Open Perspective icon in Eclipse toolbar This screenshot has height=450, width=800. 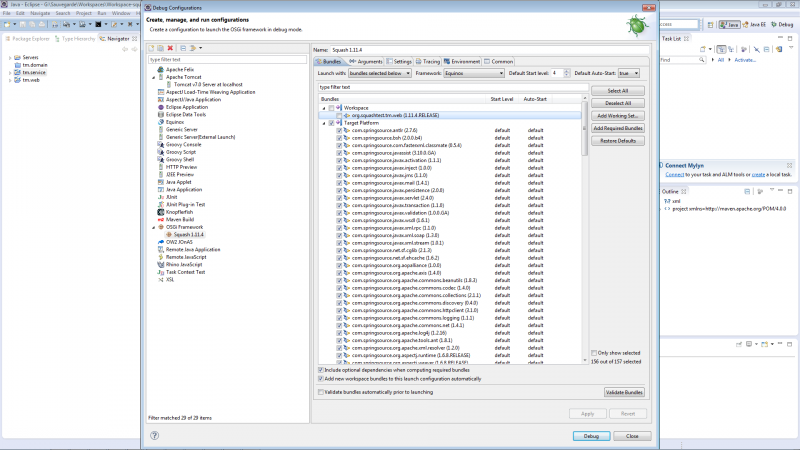(710, 24)
